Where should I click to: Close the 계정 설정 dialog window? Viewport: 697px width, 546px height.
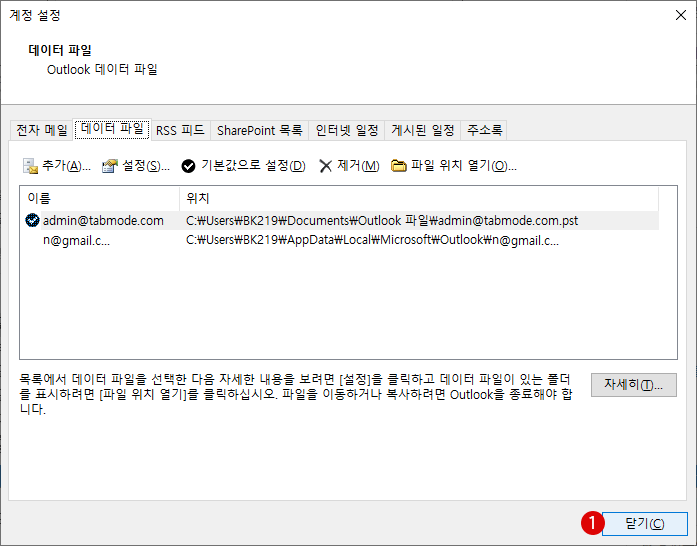click(x=681, y=15)
